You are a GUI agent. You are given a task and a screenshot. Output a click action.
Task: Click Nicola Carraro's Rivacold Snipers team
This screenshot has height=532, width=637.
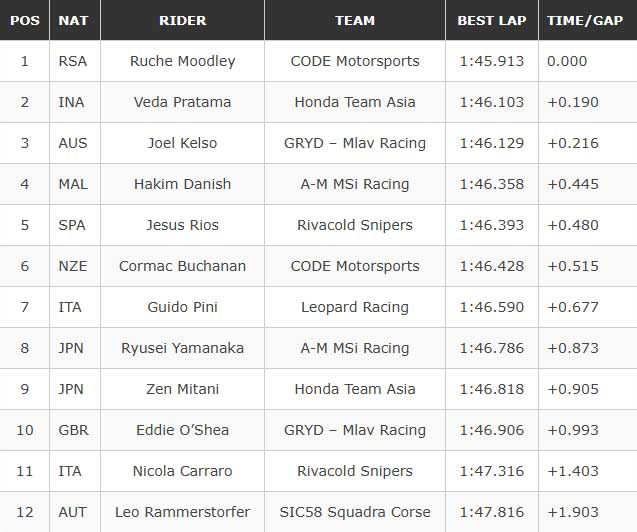click(355, 471)
